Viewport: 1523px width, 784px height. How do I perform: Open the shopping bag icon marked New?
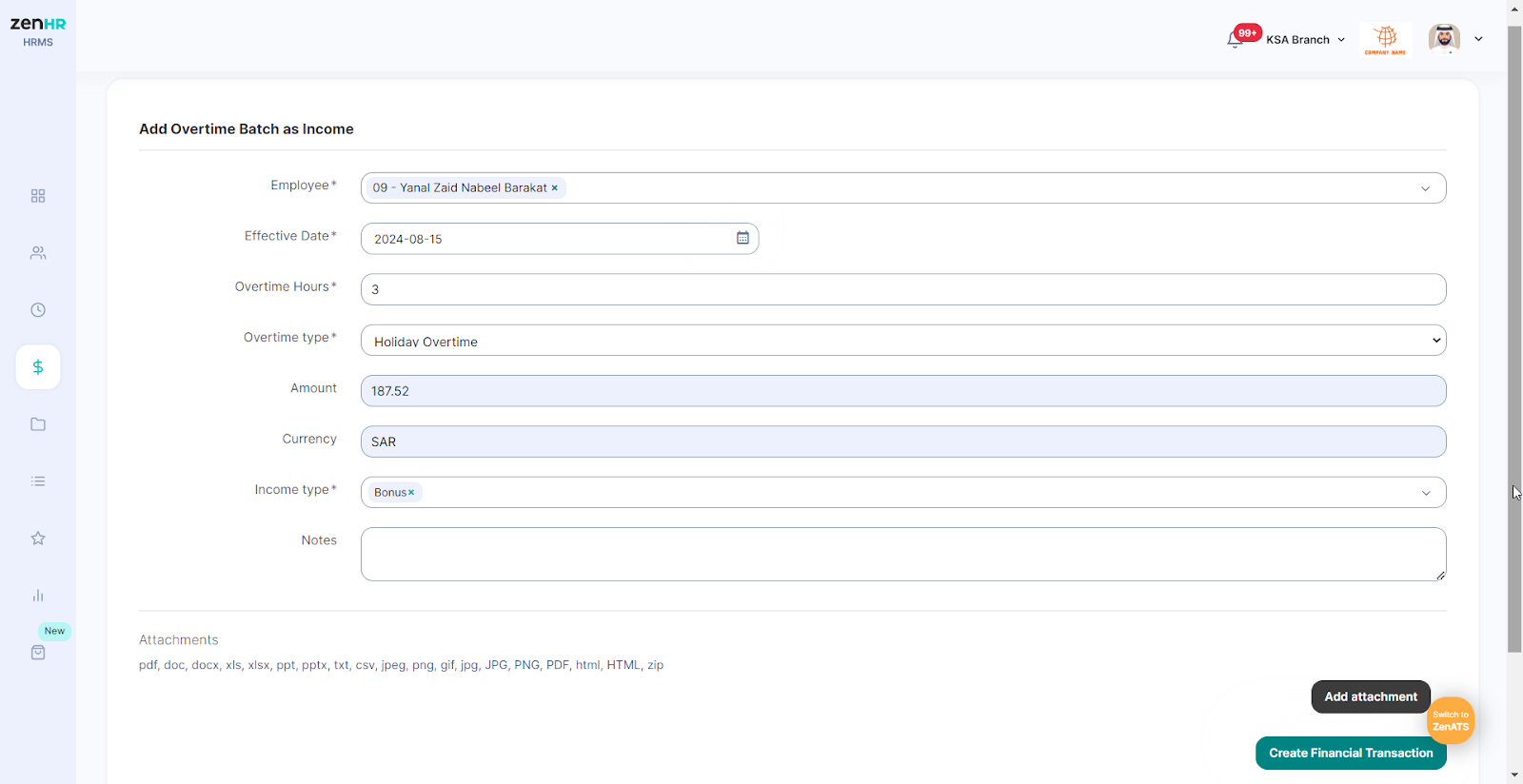[38, 653]
